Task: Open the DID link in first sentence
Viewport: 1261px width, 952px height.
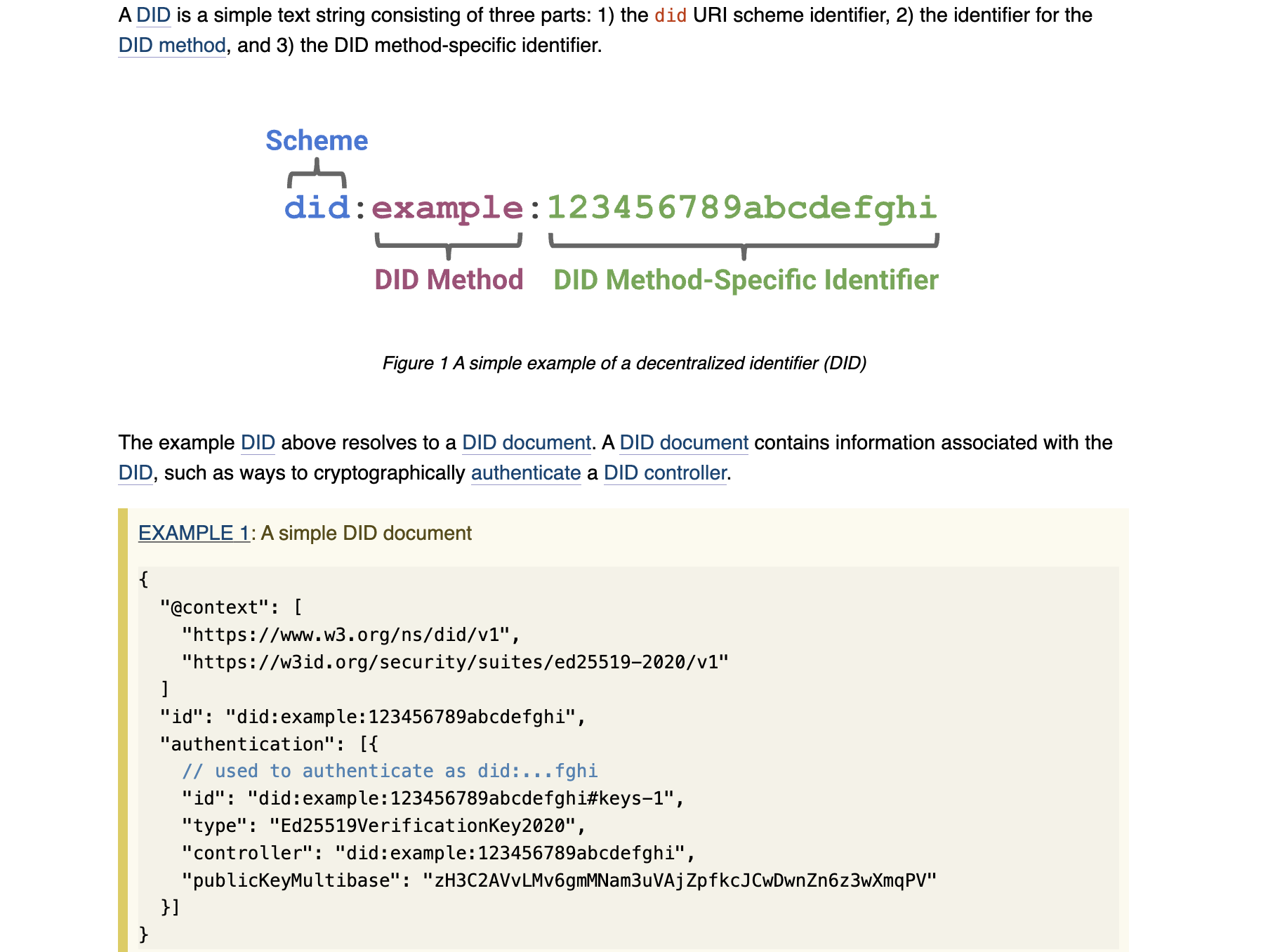Action: coord(153,15)
